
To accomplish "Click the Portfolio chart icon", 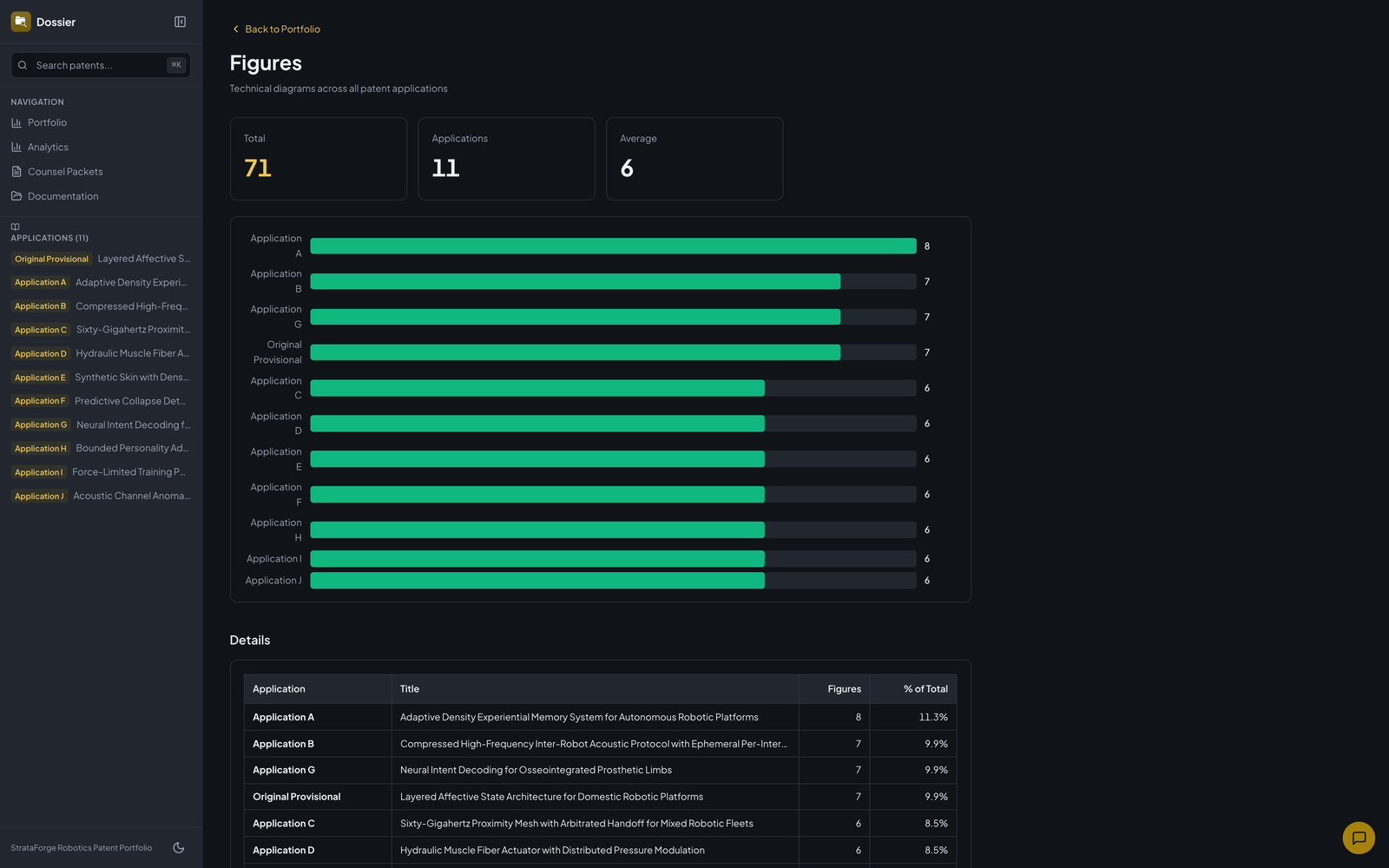I will click(16, 122).
